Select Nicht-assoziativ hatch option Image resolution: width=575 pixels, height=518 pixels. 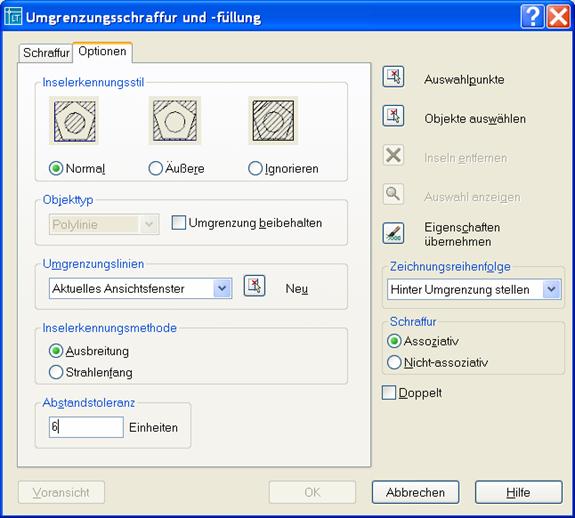click(x=394, y=362)
